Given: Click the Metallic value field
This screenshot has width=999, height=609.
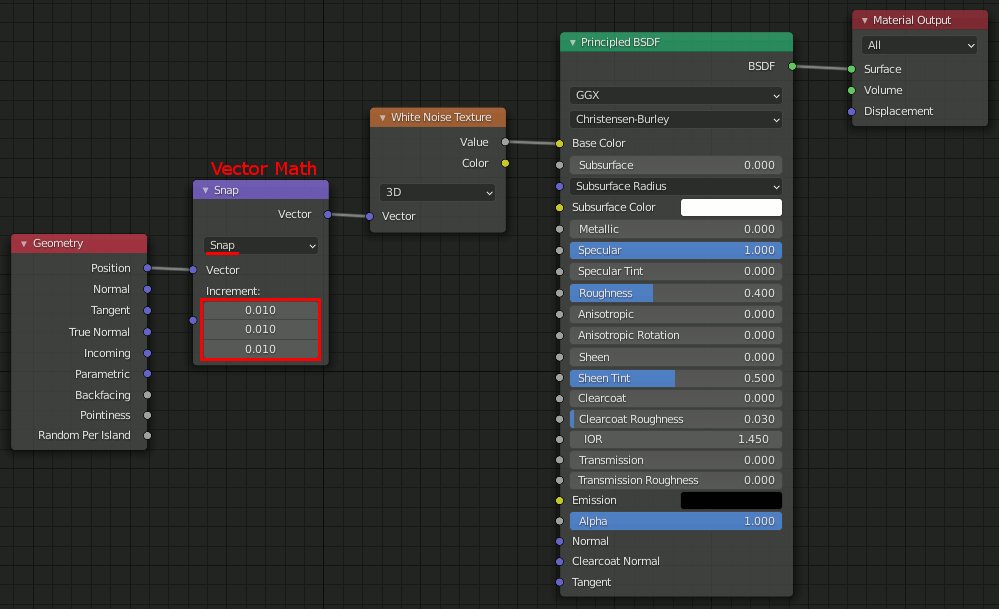Looking at the screenshot, I should click(676, 229).
